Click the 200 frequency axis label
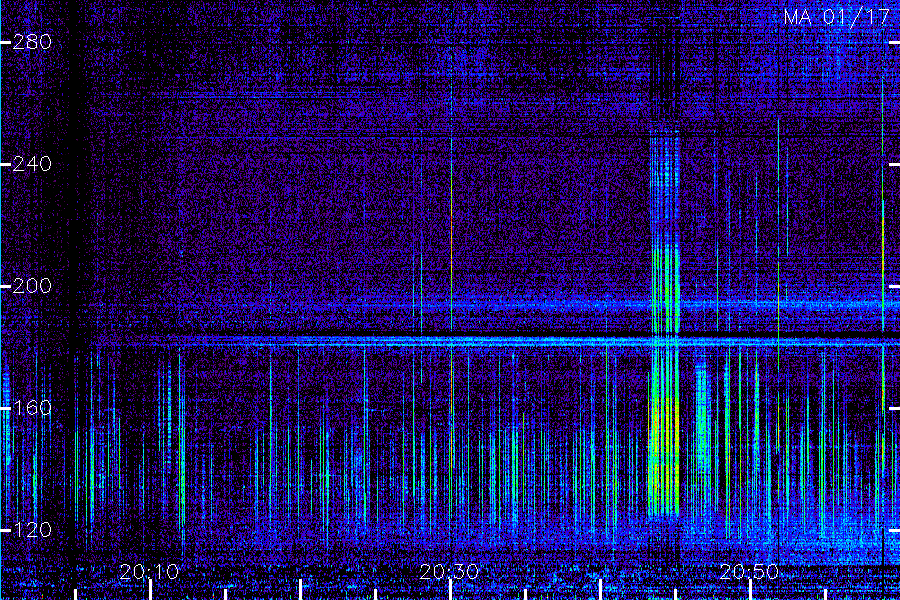 [x=32, y=286]
